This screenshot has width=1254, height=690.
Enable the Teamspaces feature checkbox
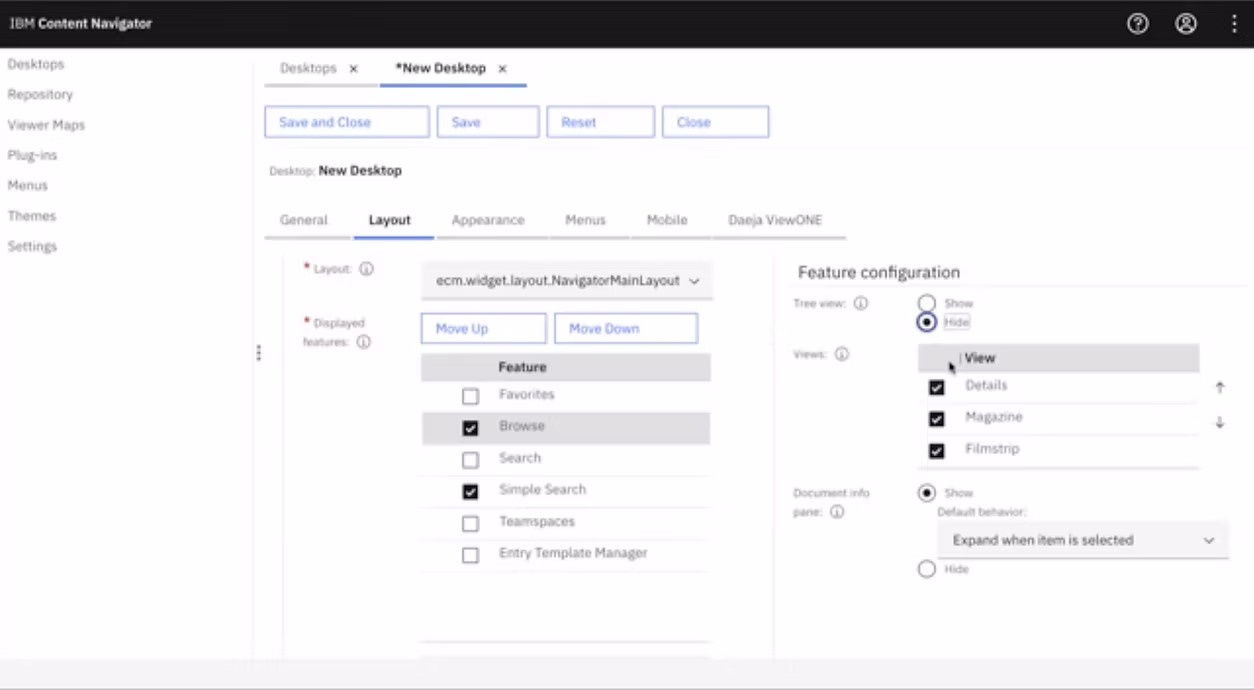[470, 523]
